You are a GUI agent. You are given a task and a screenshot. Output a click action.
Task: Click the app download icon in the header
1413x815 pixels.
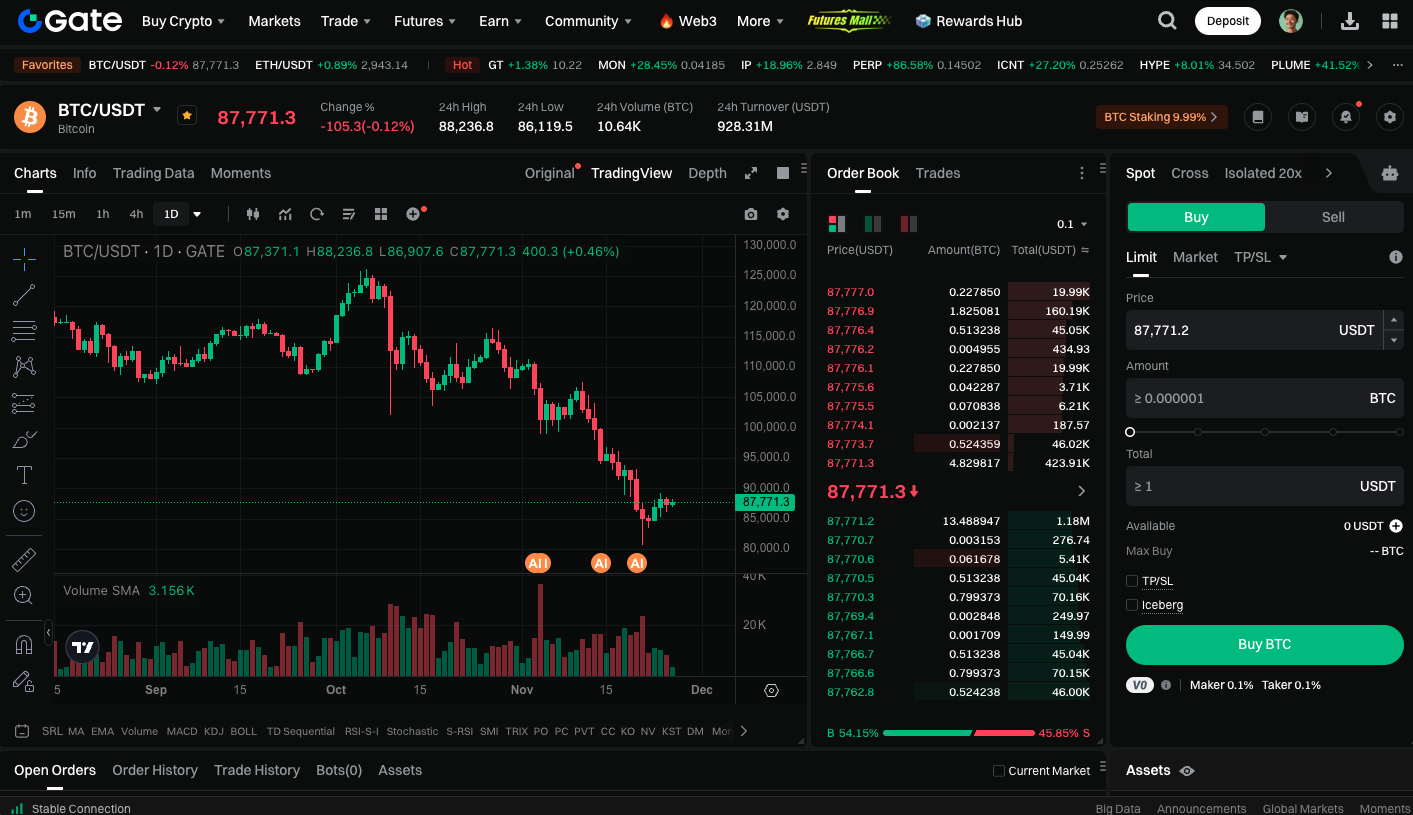pyautogui.click(x=1349, y=21)
